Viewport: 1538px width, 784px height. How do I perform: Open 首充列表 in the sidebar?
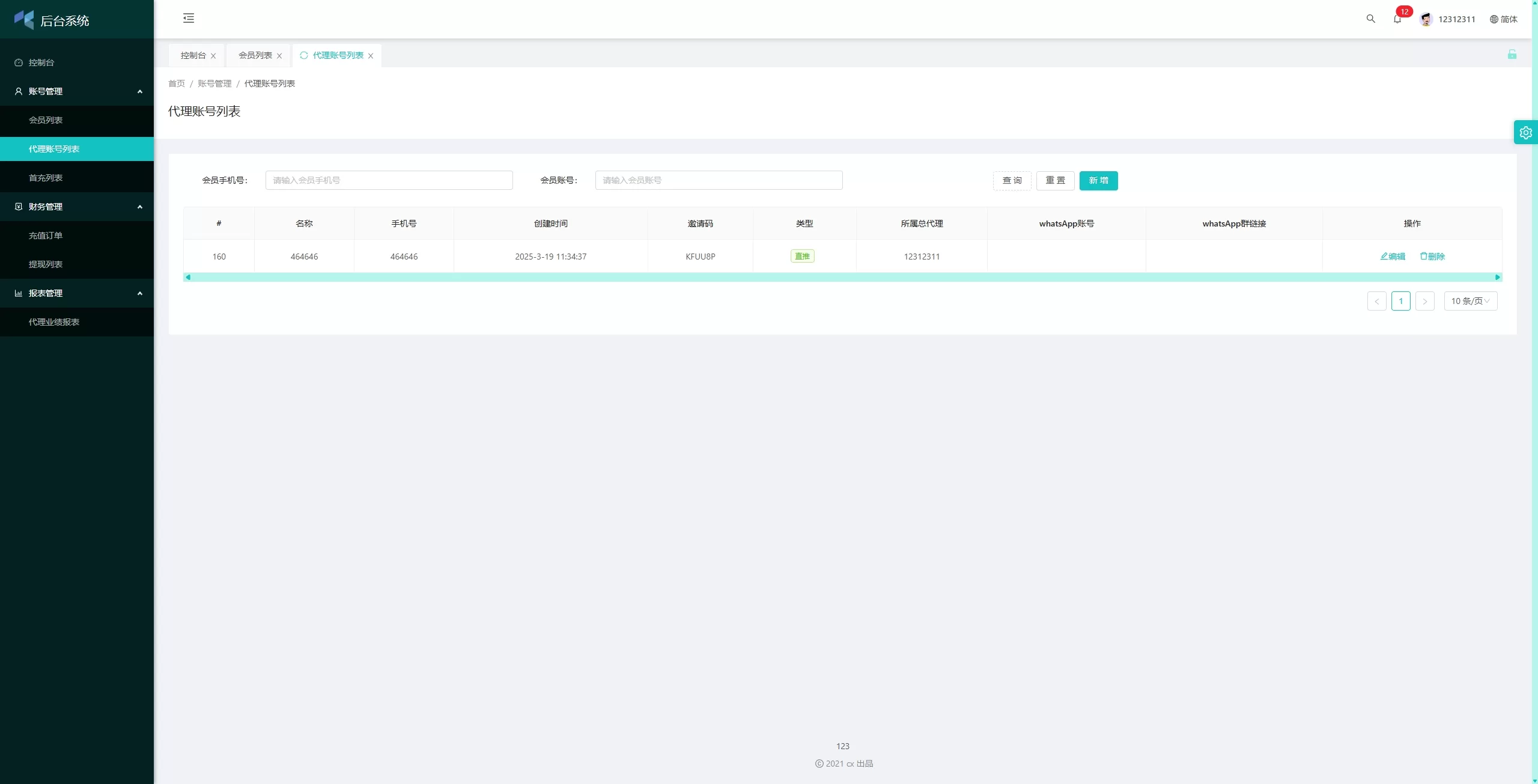[x=46, y=178]
